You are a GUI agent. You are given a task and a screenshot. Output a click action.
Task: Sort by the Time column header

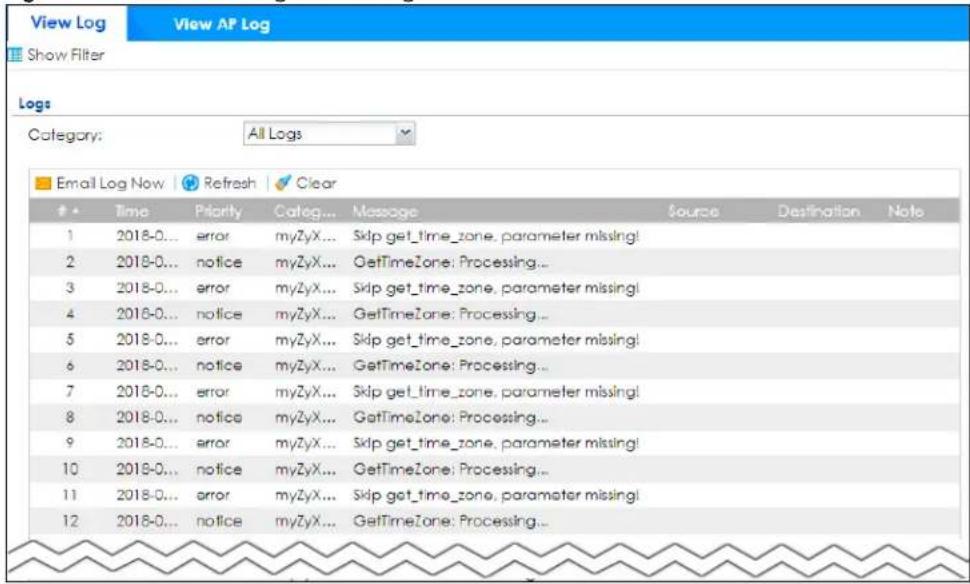(x=132, y=211)
